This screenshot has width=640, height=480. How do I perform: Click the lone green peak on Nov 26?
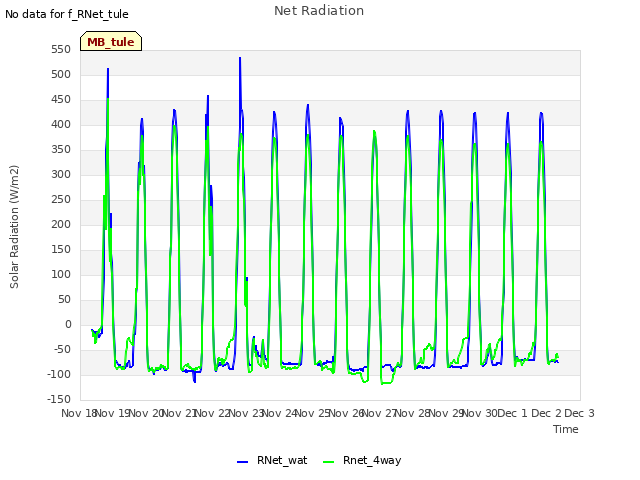coord(374,132)
